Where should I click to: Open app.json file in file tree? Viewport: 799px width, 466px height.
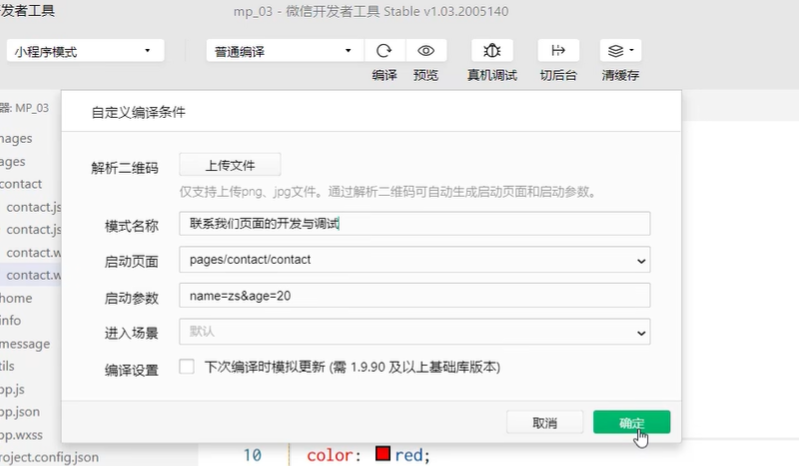click(19, 412)
